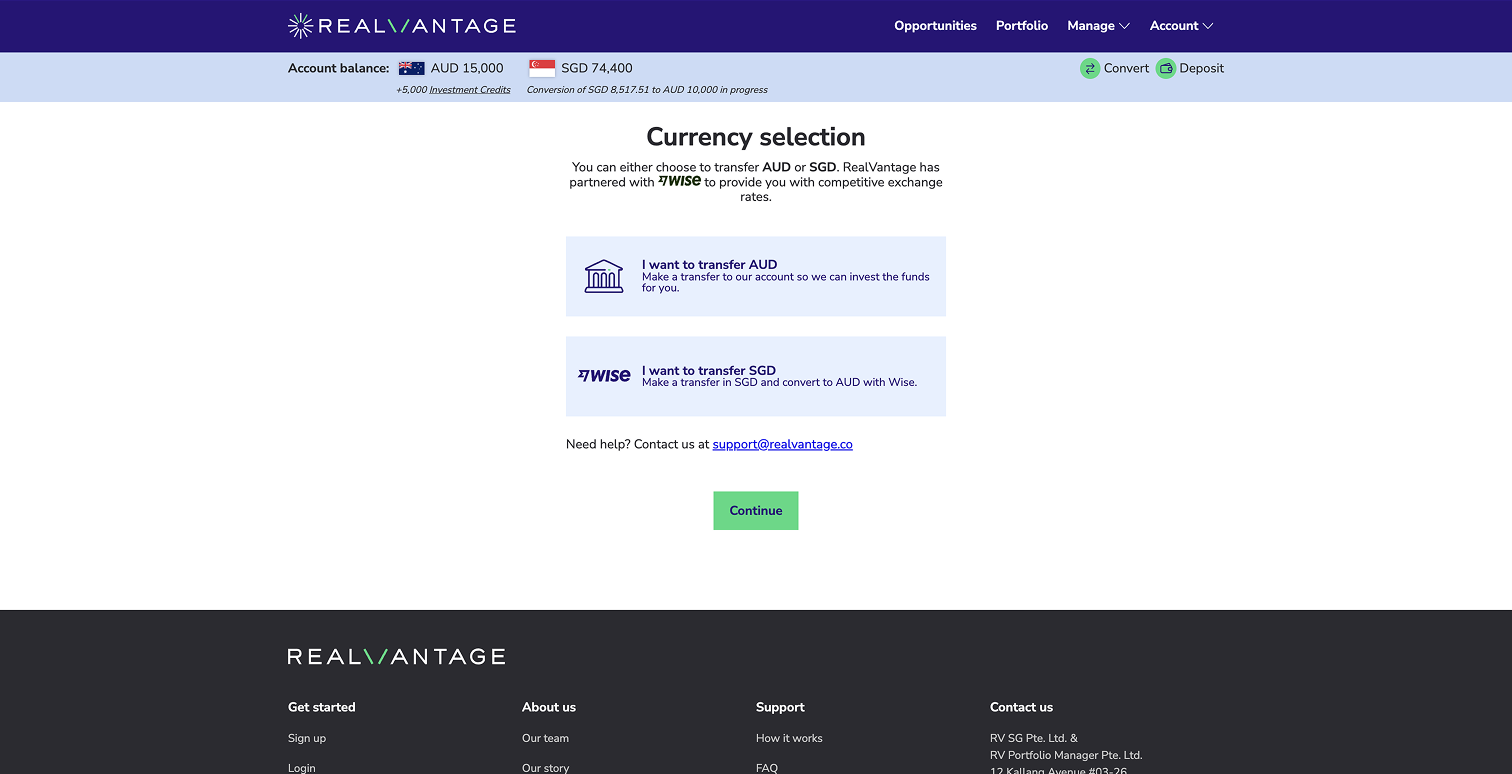1512x774 pixels.
Task: Click the 'Sign up' footer link
Action: pyautogui.click(x=307, y=739)
